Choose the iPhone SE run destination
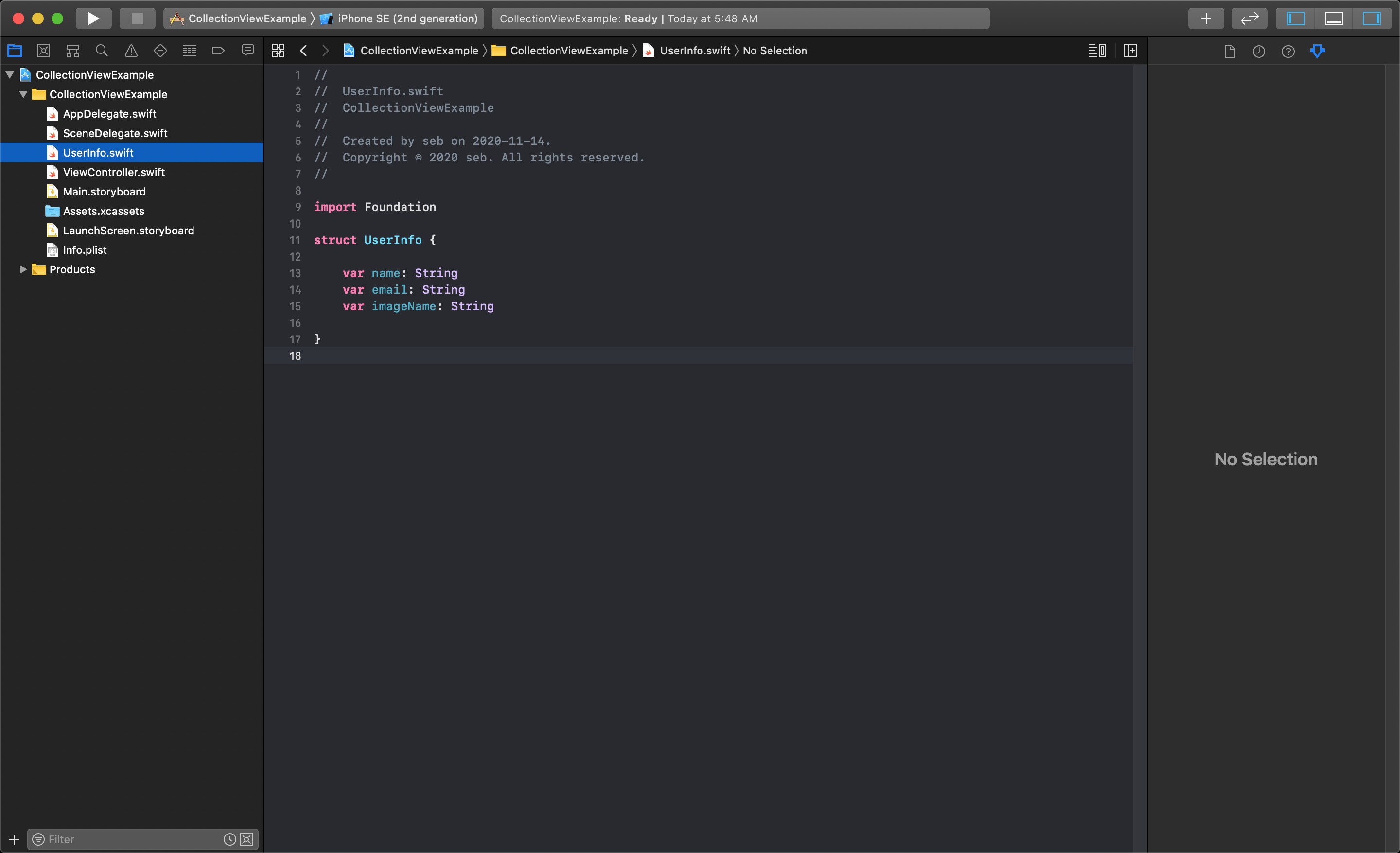The height and width of the screenshot is (853, 1400). 399,18
